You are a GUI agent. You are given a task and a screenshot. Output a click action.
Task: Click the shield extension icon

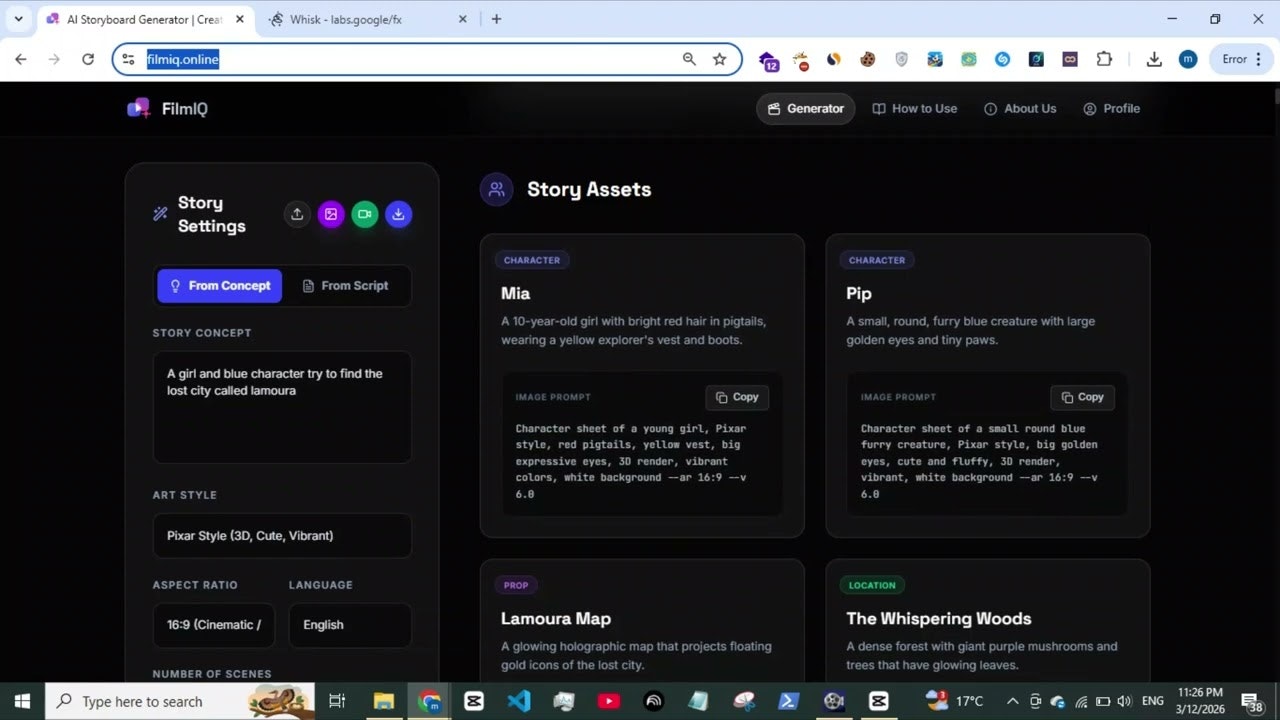point(901,59)
